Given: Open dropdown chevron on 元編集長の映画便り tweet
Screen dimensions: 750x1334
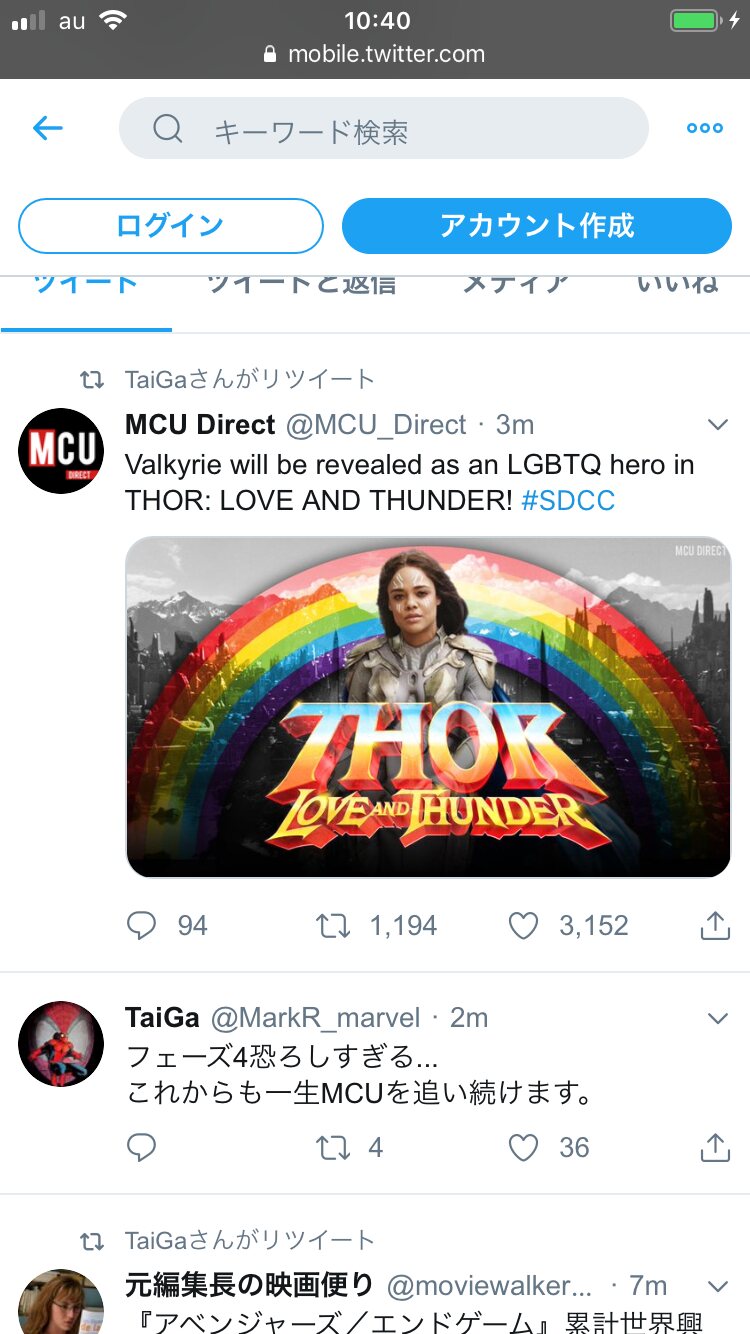Looking at the screenshot, I should pos(717,1285).
